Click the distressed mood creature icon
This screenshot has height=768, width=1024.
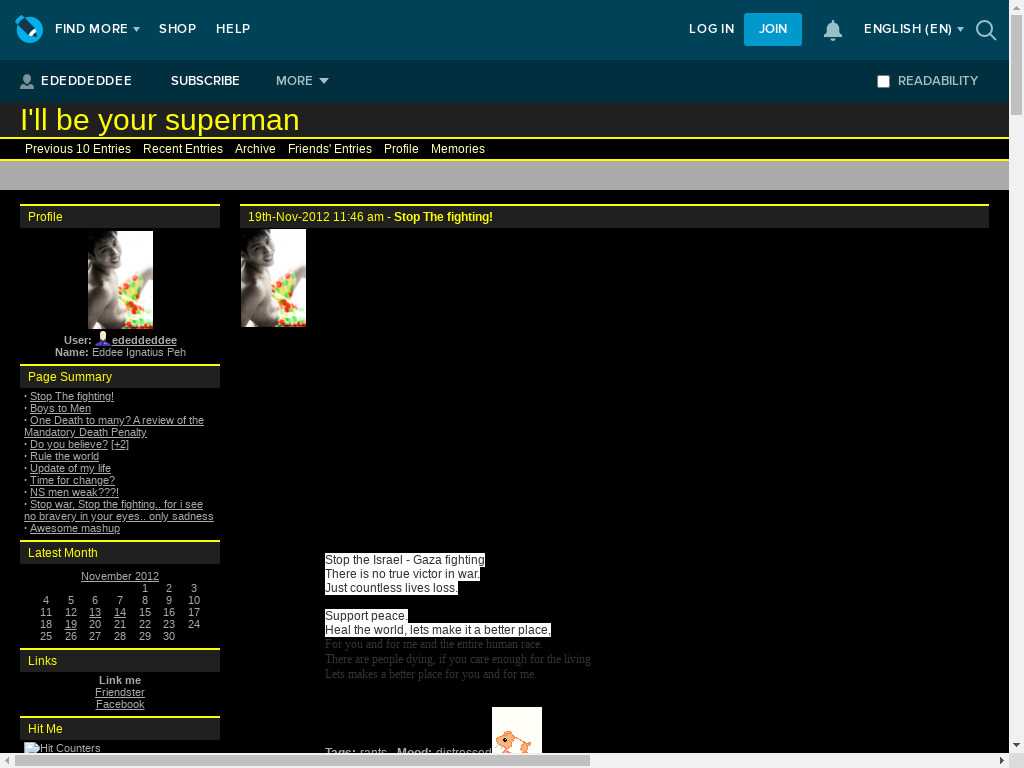[x=516, y=732]
